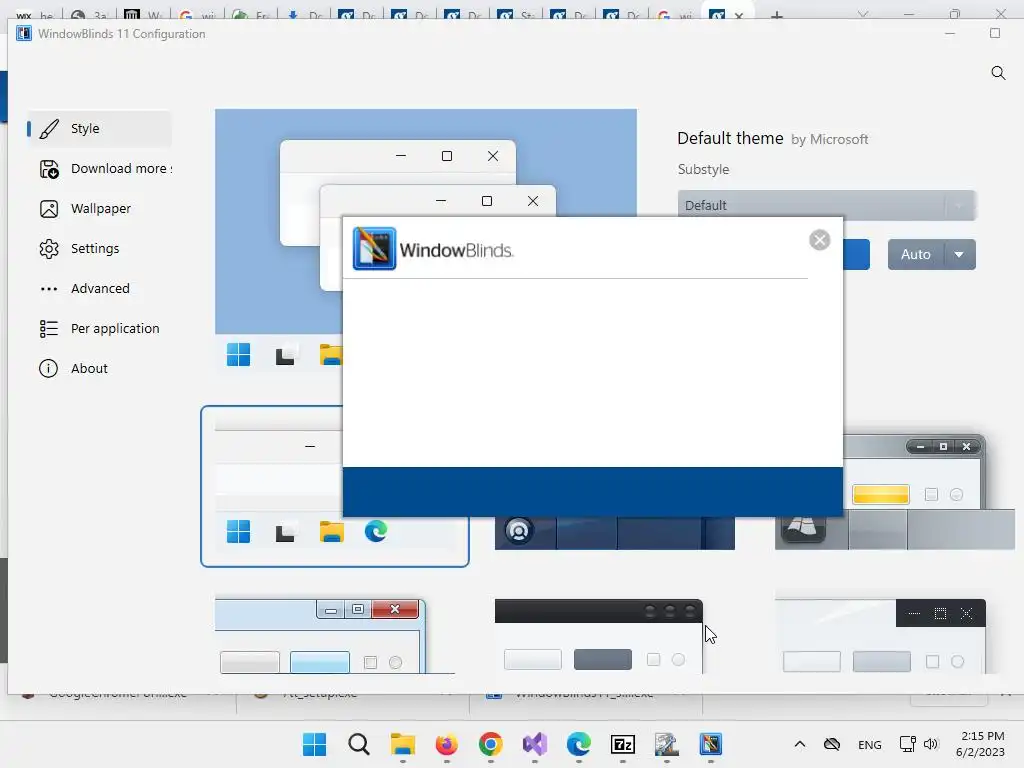Select the dark title bar style thumbnail
Screen dimensions: 1024x768
click(599, 636)
